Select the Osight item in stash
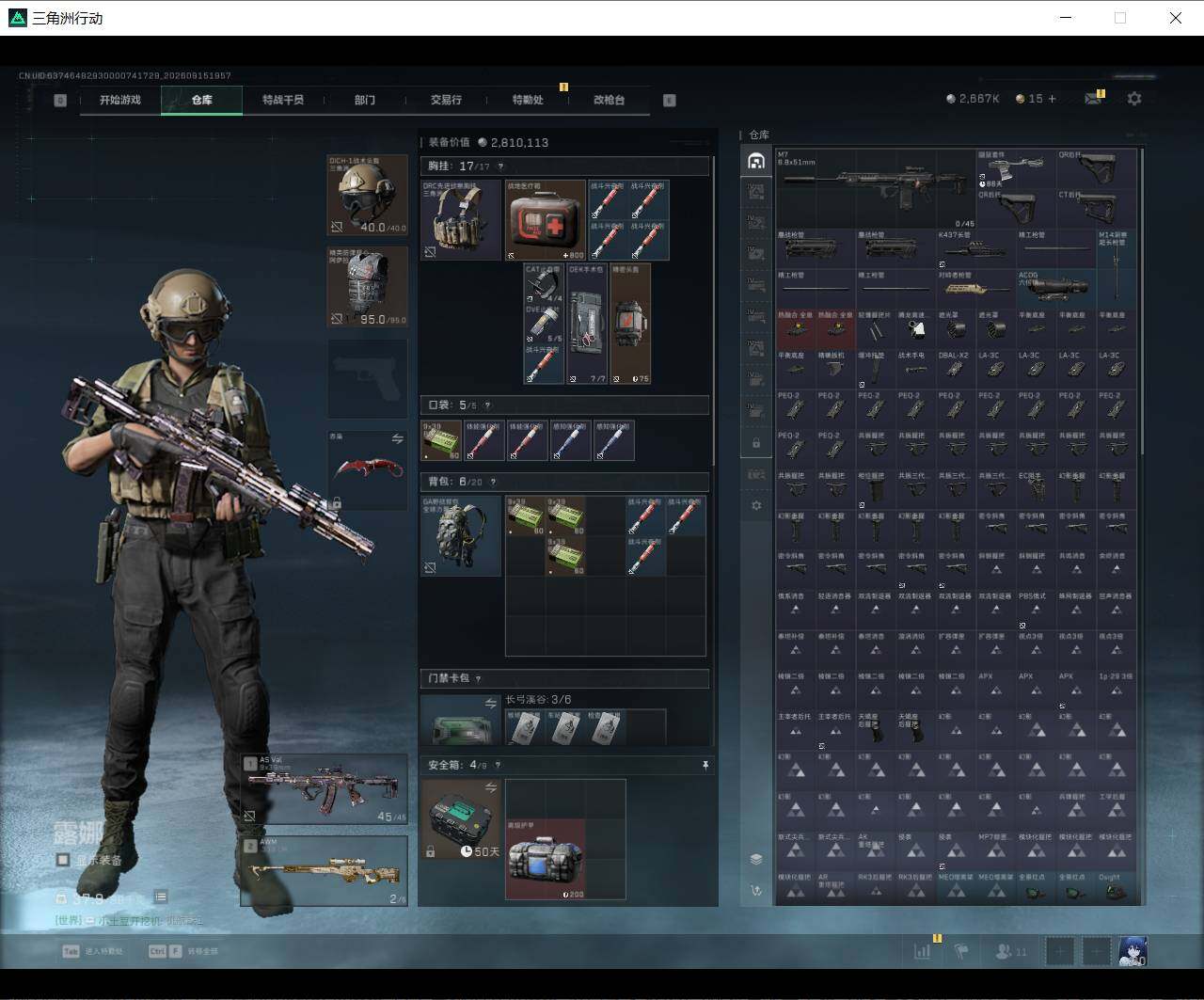This screenshot has height=1000, width=1204. (x=1116, y=889)
